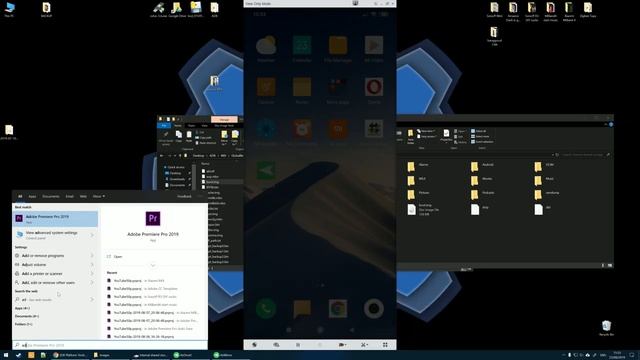This screenshot has width=640, height=360.
Task: Click the Apps (4+) category in search results
Action: point(22,308)
